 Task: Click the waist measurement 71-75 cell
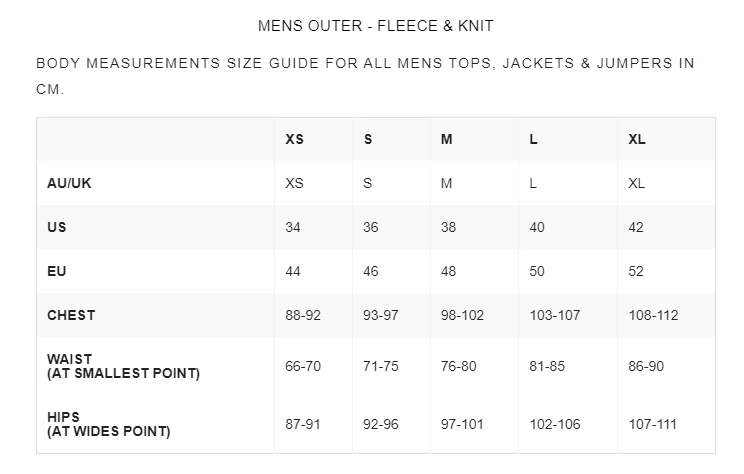381,366
